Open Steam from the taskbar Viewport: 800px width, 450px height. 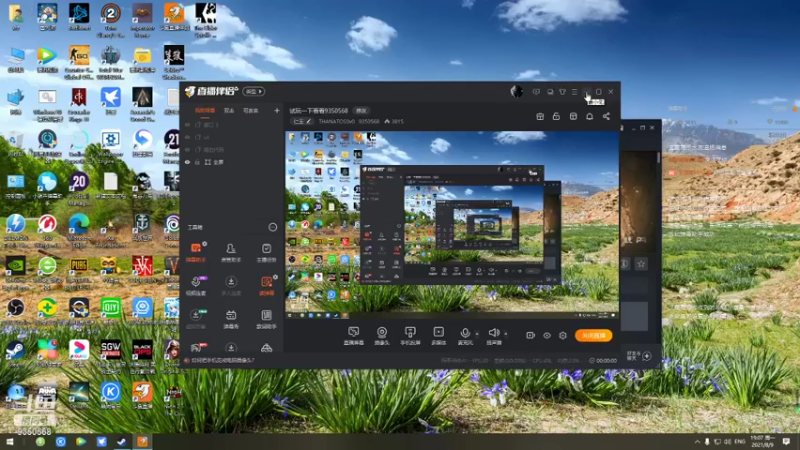pyautogui.click(x=121, y=441)
